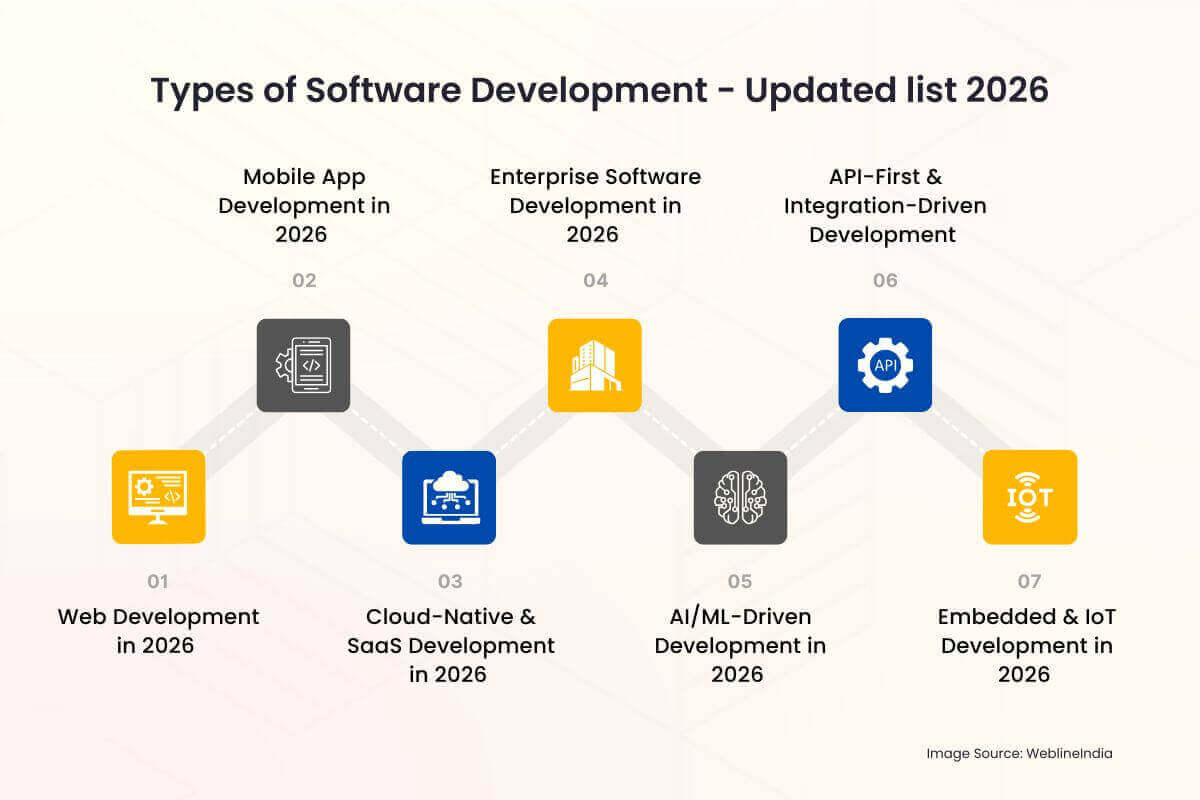Screen dimensions: 1200x800
Task: Click "Enterprise Software Development in 2026" text
Action: [x=595, y=205]
